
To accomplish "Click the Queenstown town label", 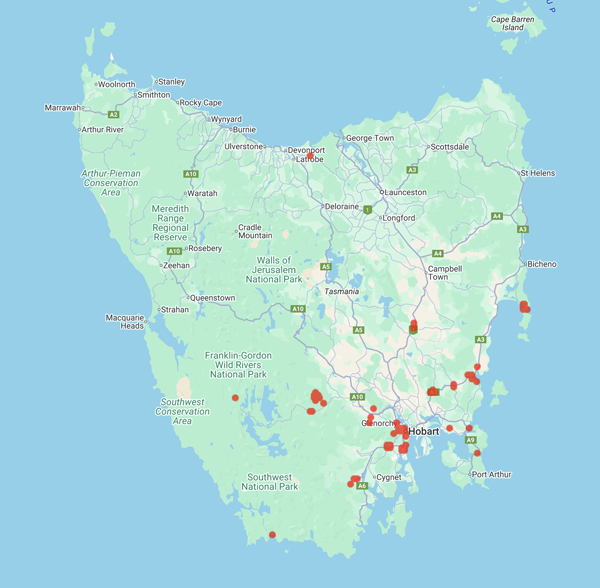I will coord(212,298).
